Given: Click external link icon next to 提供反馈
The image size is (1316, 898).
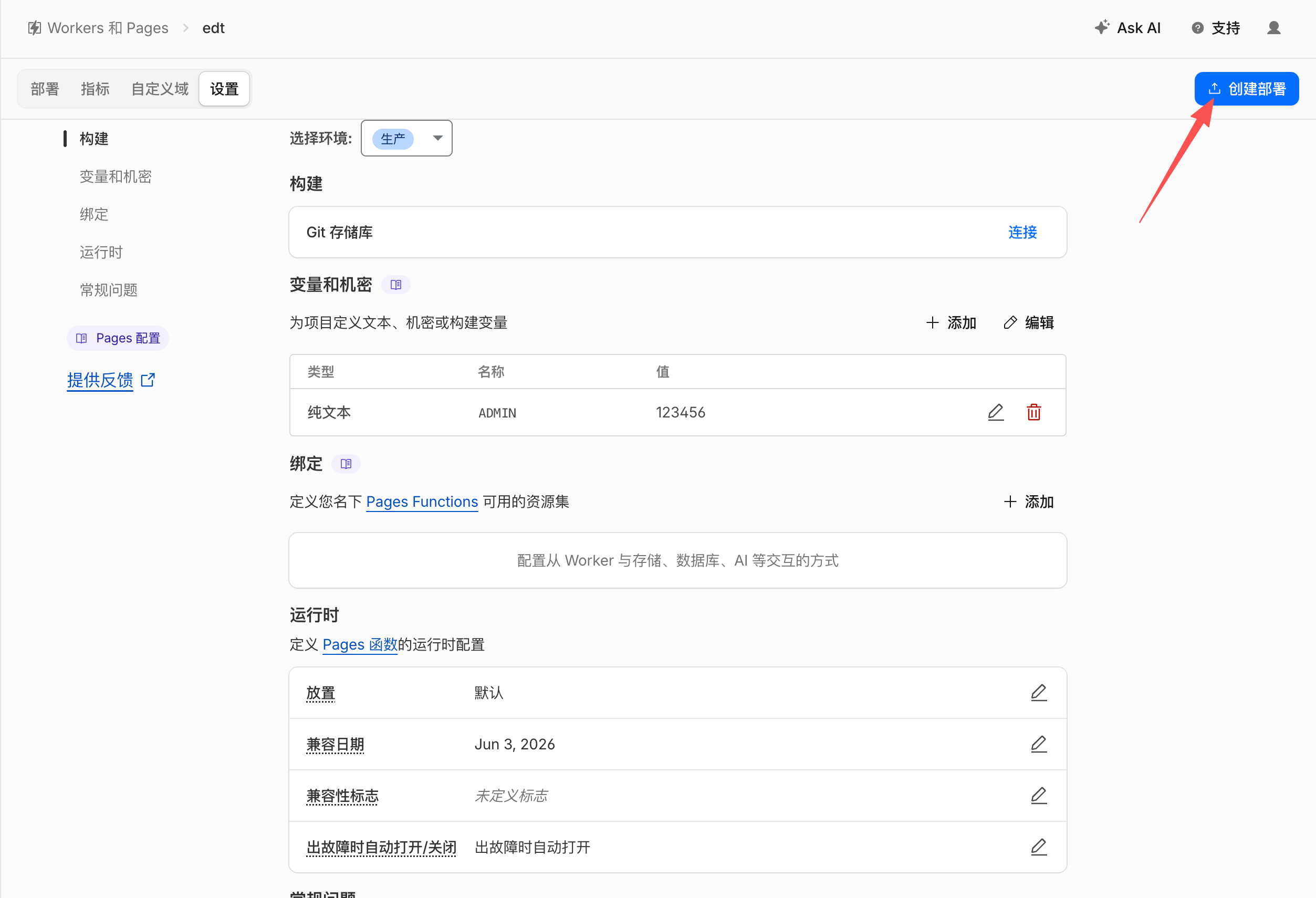Looking at the screenshot, I should click(x=148, y=379).
